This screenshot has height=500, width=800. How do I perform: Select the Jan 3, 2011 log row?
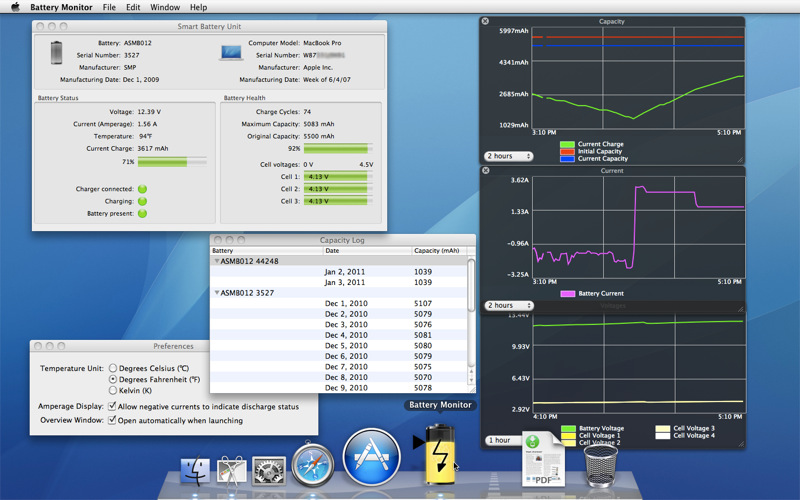click(339, 282)
